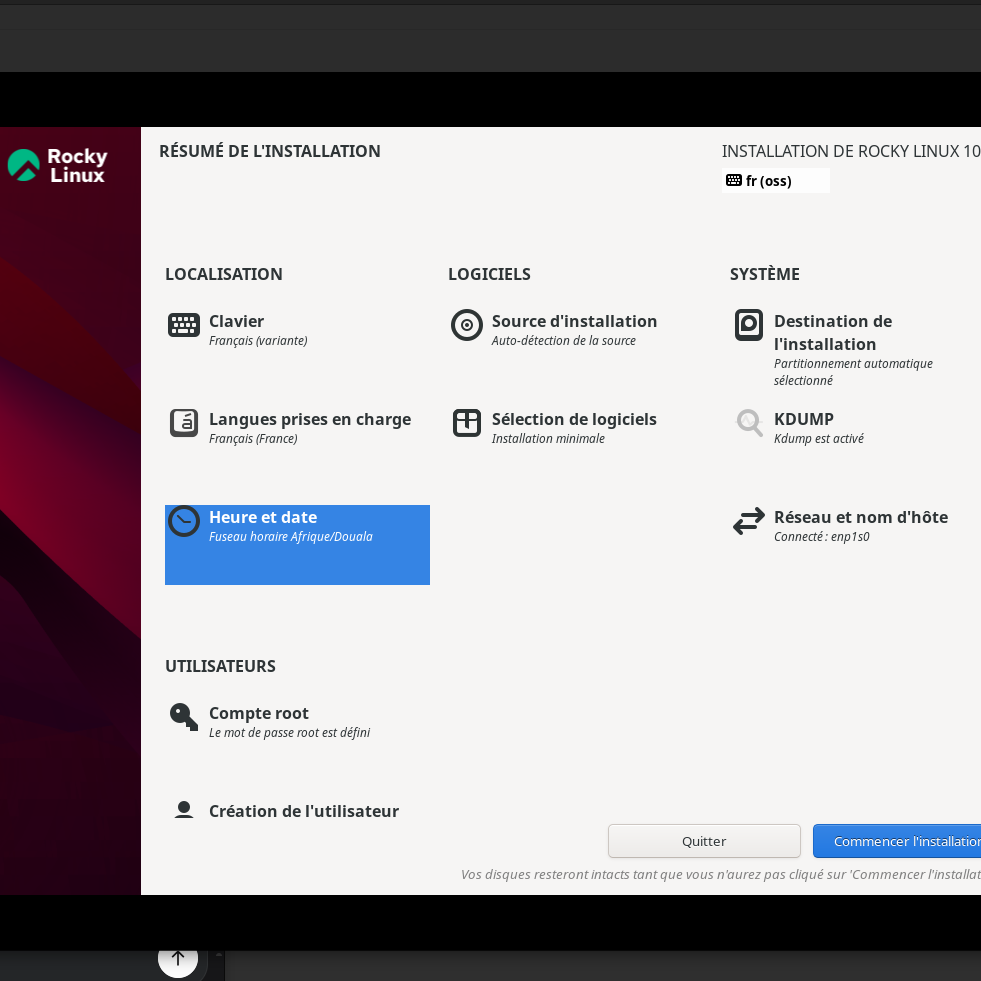Click Commencer l'installation button

[897, 841]
